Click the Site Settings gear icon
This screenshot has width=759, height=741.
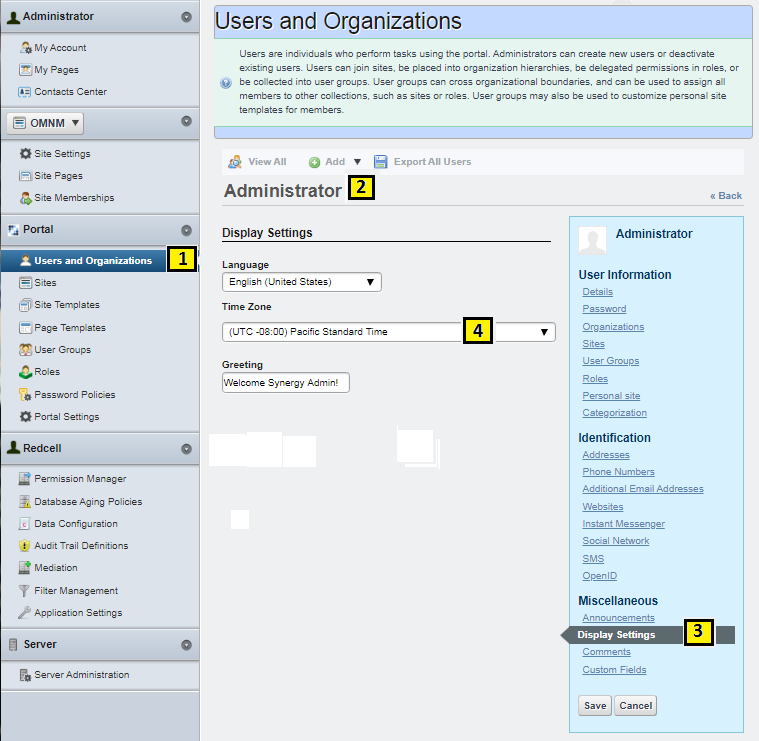click(25, 154)
